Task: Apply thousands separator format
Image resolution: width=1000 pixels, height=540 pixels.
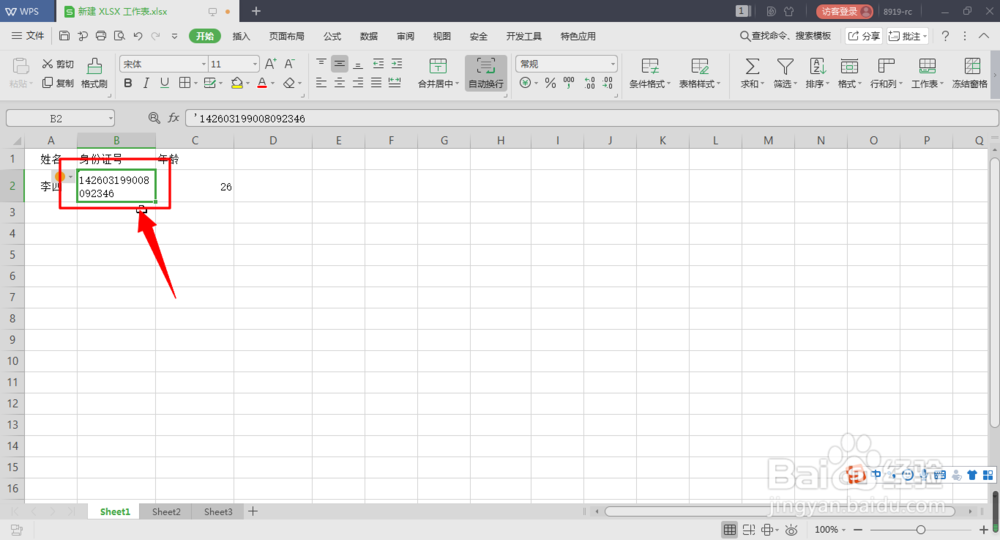Action: [x=569, y=83]
